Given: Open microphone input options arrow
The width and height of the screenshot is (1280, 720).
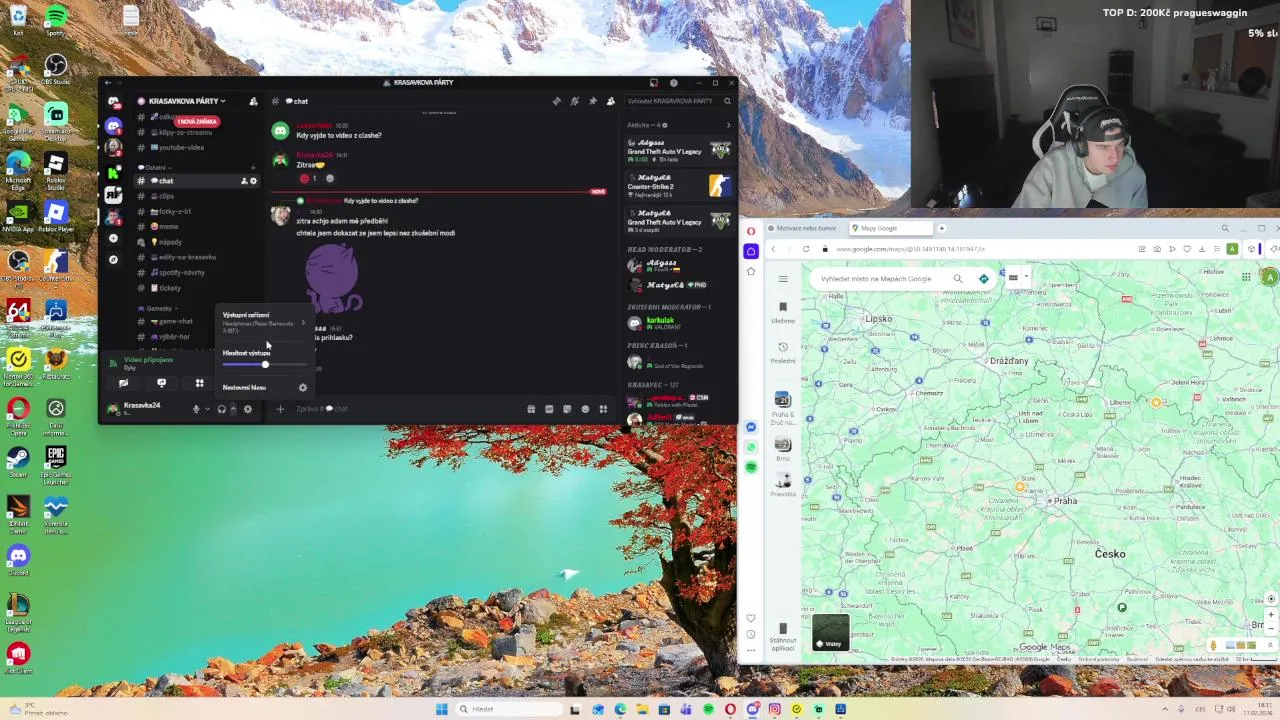Looking at the screenshot, I should [x=207, y=408].
